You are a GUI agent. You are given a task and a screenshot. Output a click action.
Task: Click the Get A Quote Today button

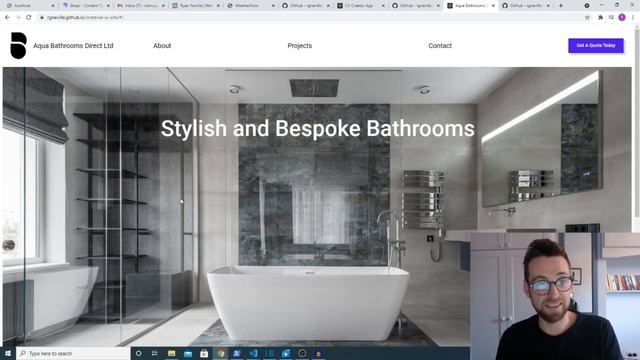596,46
